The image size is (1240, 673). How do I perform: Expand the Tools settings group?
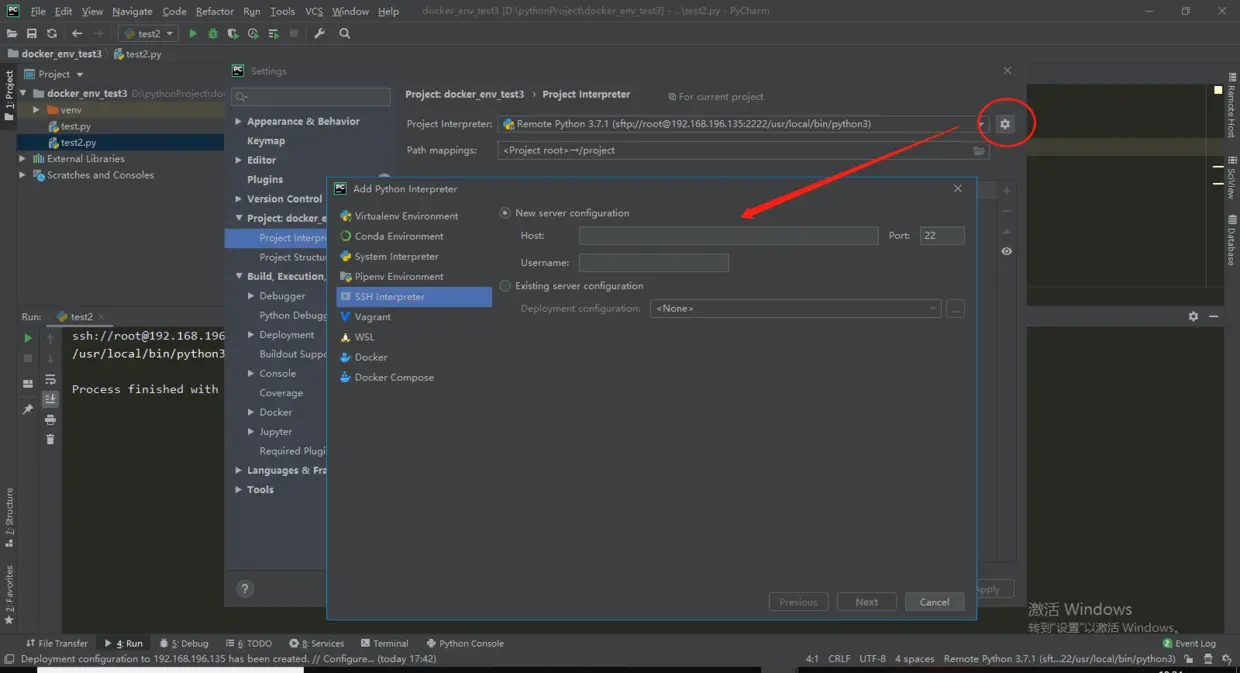(x=238, y=490)
